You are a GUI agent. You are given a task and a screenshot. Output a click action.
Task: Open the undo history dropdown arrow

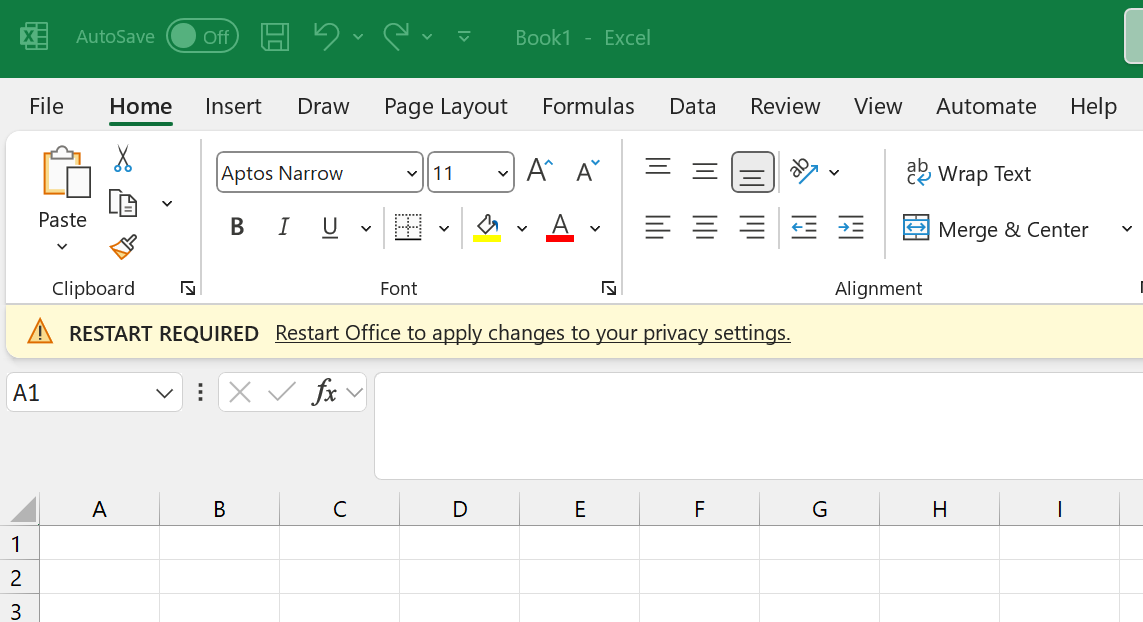[358, 36]
